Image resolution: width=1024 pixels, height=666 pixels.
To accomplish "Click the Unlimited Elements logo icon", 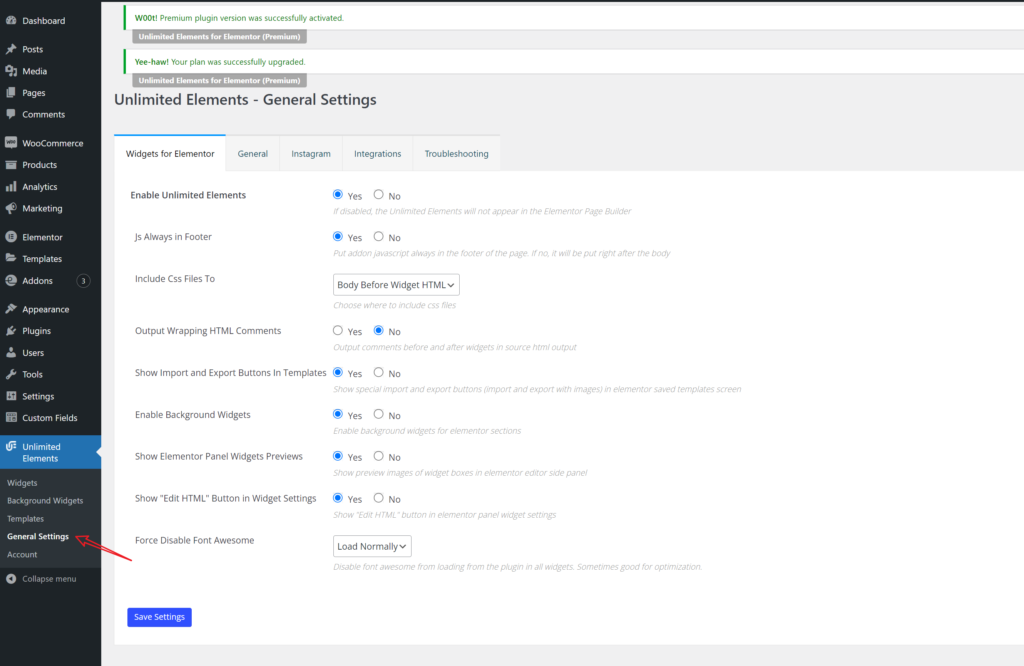I will 11,447.
